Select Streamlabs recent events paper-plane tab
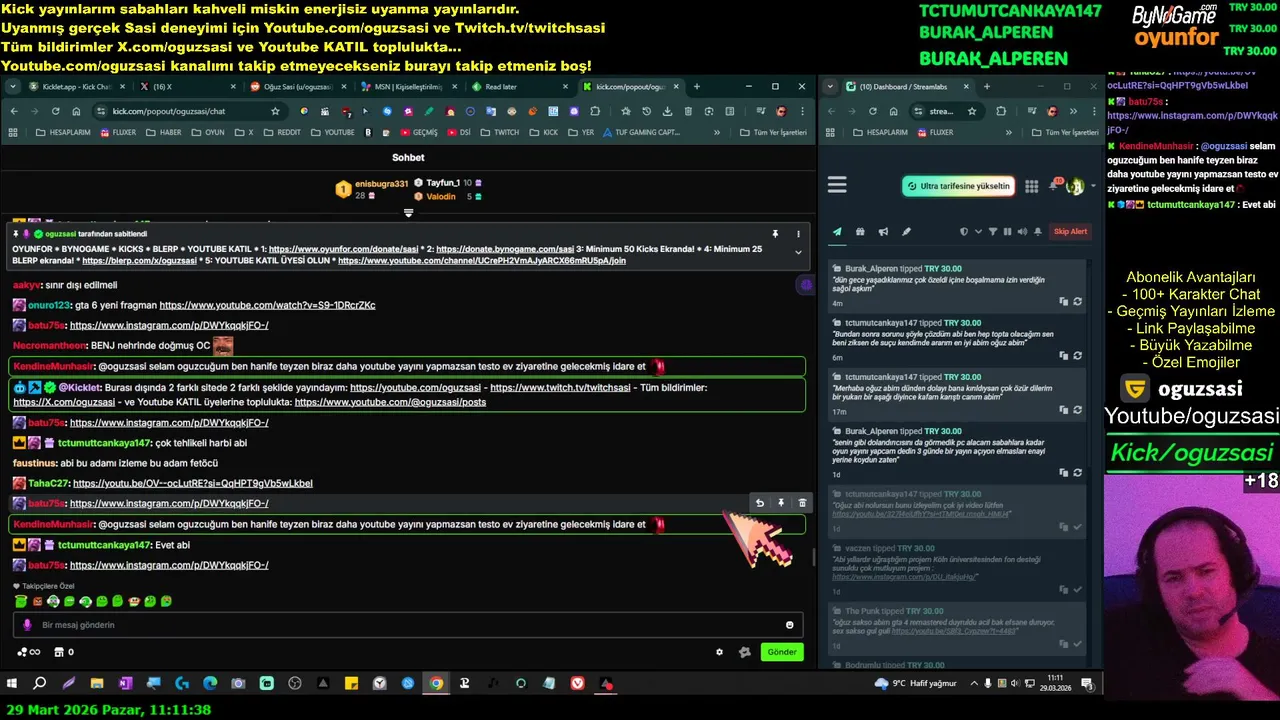1280x720 pixels. [x=837, y=232]
